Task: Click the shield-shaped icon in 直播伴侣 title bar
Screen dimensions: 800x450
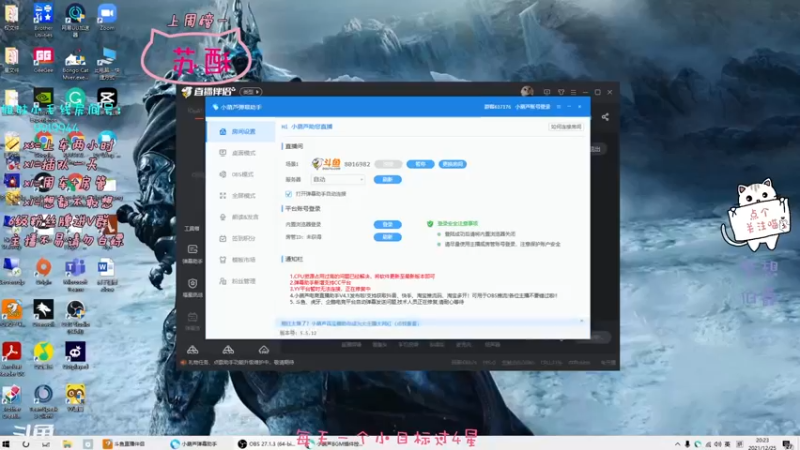Action: 561,92
